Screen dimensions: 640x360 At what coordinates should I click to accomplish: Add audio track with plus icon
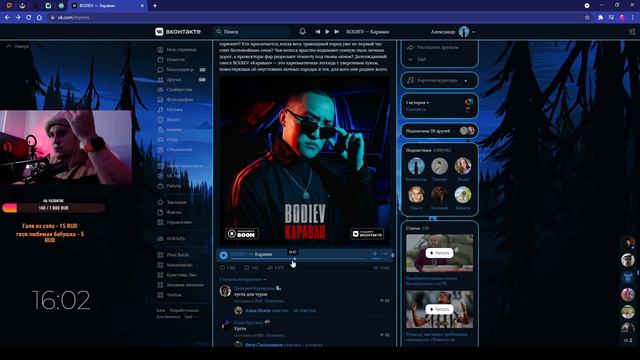(x=375, y=254)
